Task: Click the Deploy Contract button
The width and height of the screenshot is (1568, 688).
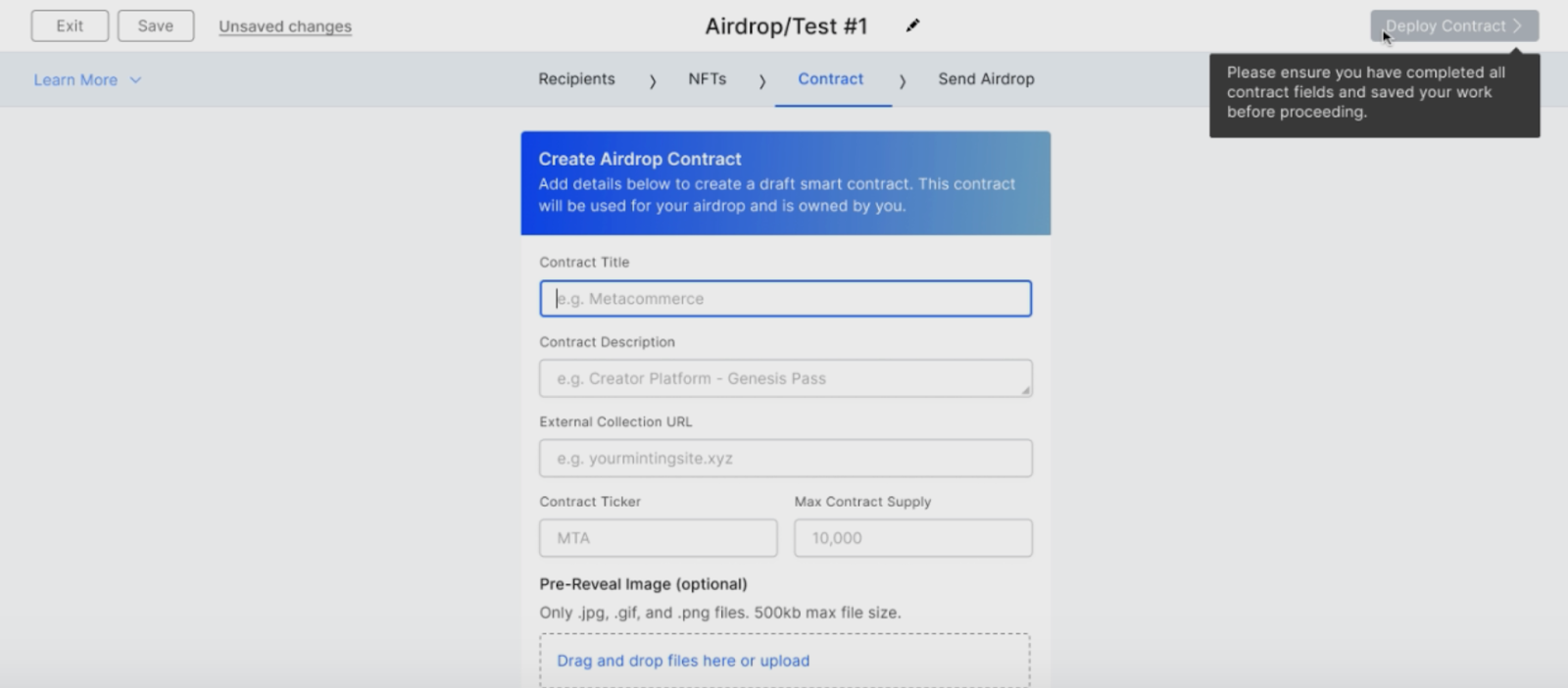Action: [x=1454, y=25]
